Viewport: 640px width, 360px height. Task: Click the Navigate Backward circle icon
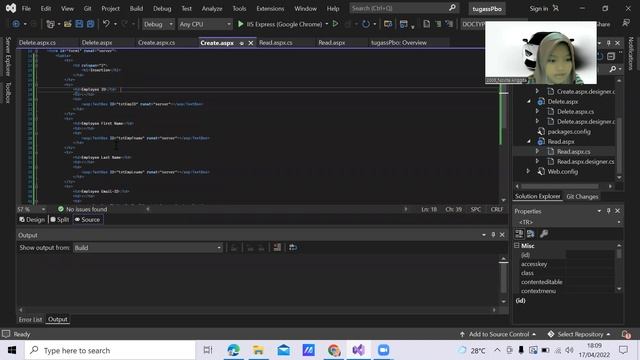[16, 24]
